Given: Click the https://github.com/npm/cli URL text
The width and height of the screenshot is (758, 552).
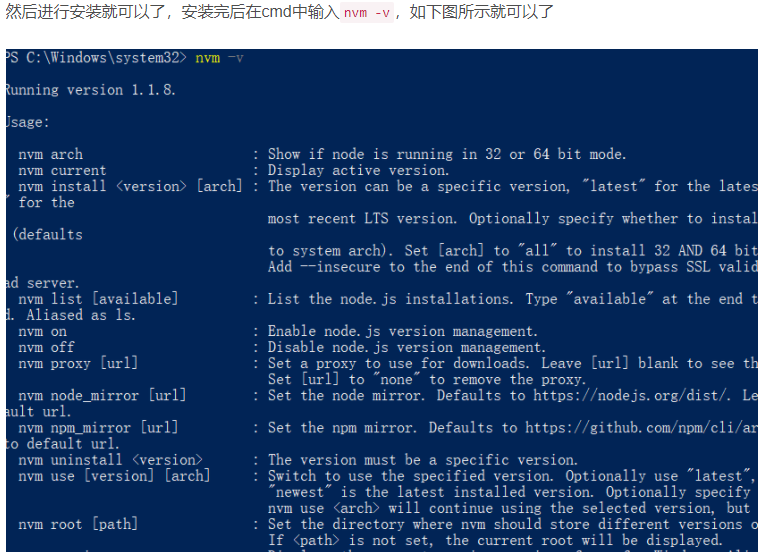Looking at the screenshot, I should (640, 427).
